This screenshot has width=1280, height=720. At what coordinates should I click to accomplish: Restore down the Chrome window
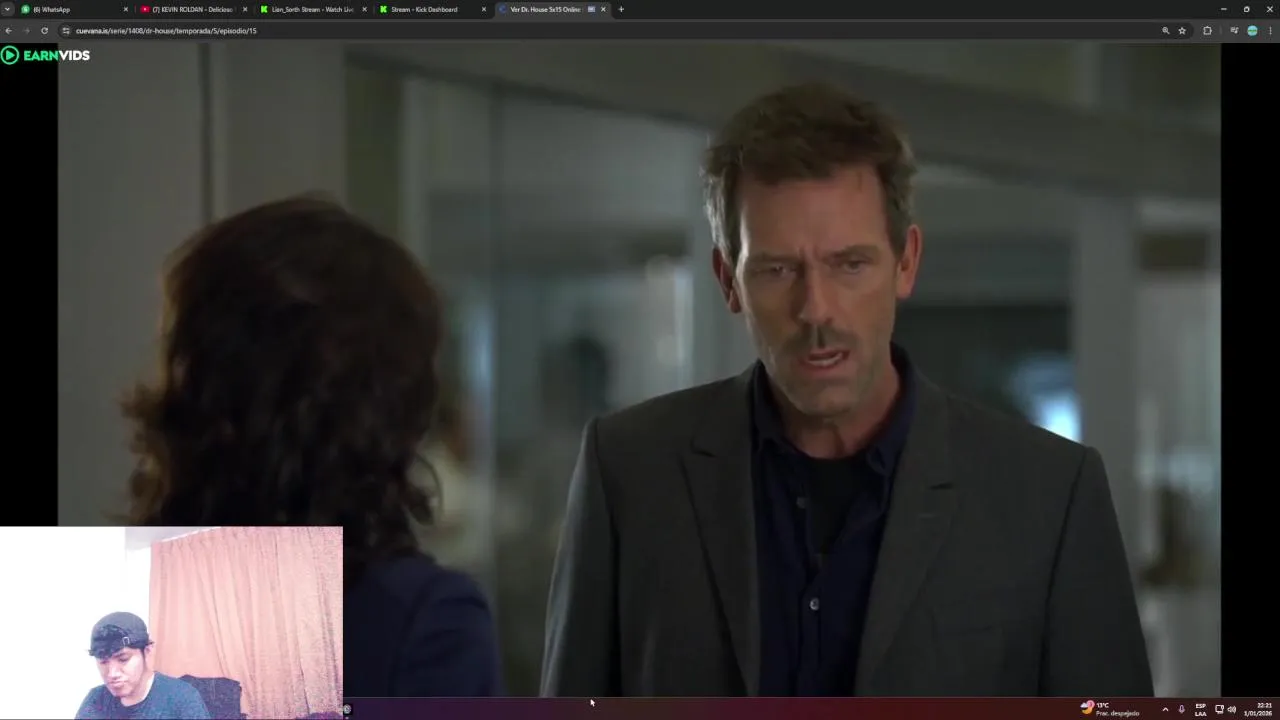[x=1246, y=9]
